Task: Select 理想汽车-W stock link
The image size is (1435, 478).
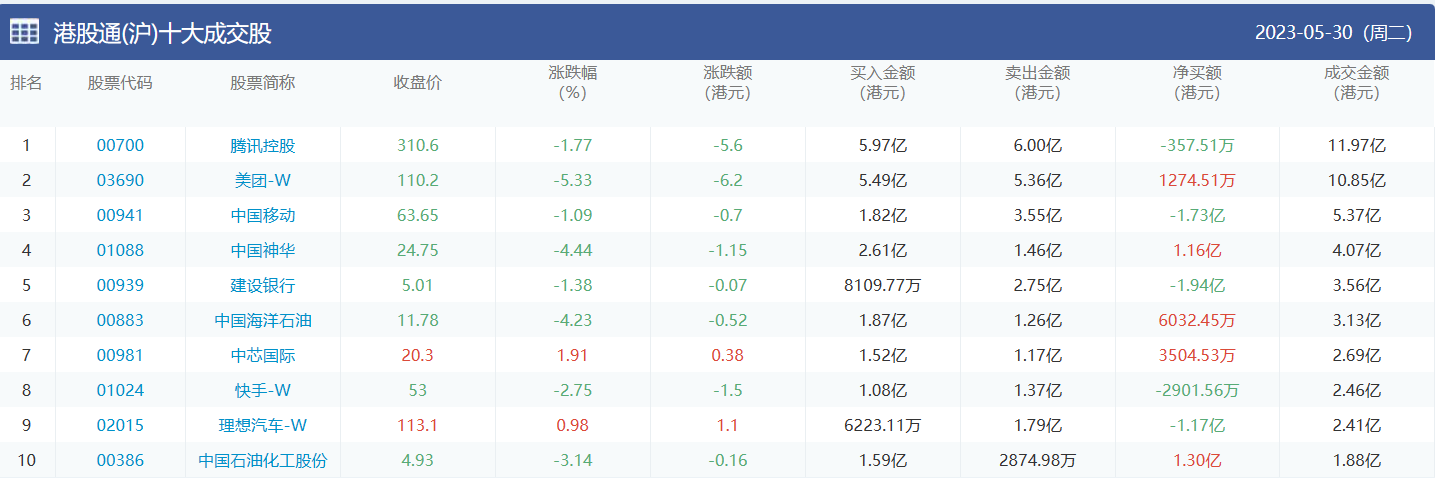Action: [x=263, y=425]
